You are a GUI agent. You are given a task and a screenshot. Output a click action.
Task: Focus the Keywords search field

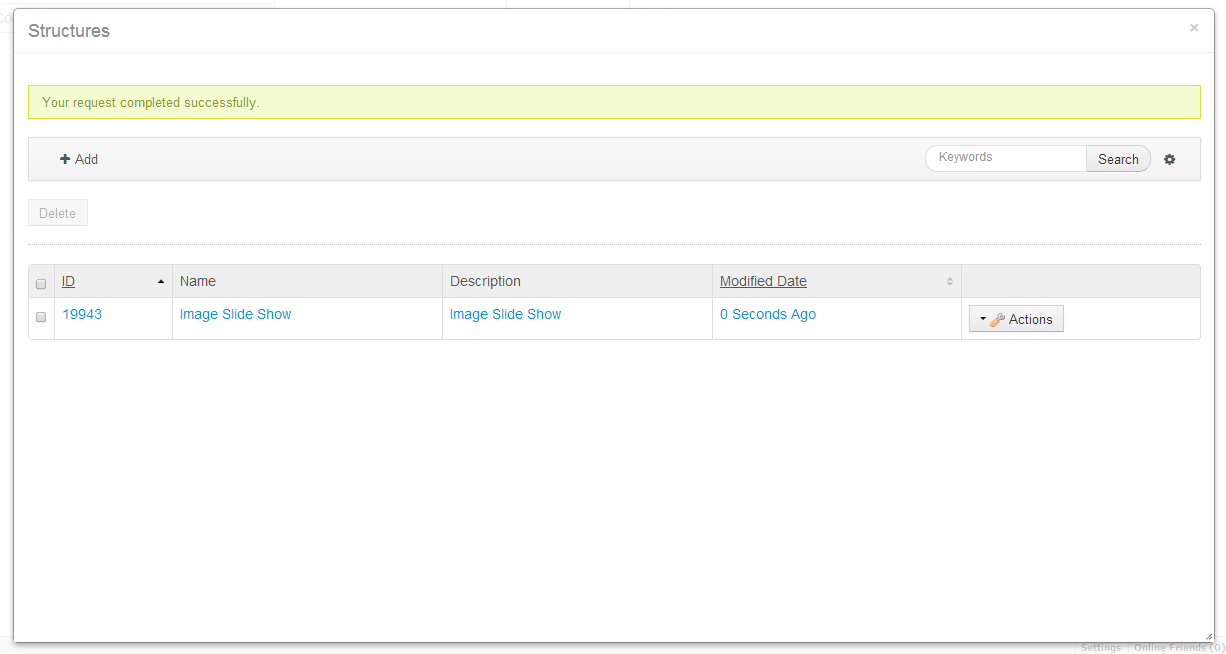click(1006, 158)
